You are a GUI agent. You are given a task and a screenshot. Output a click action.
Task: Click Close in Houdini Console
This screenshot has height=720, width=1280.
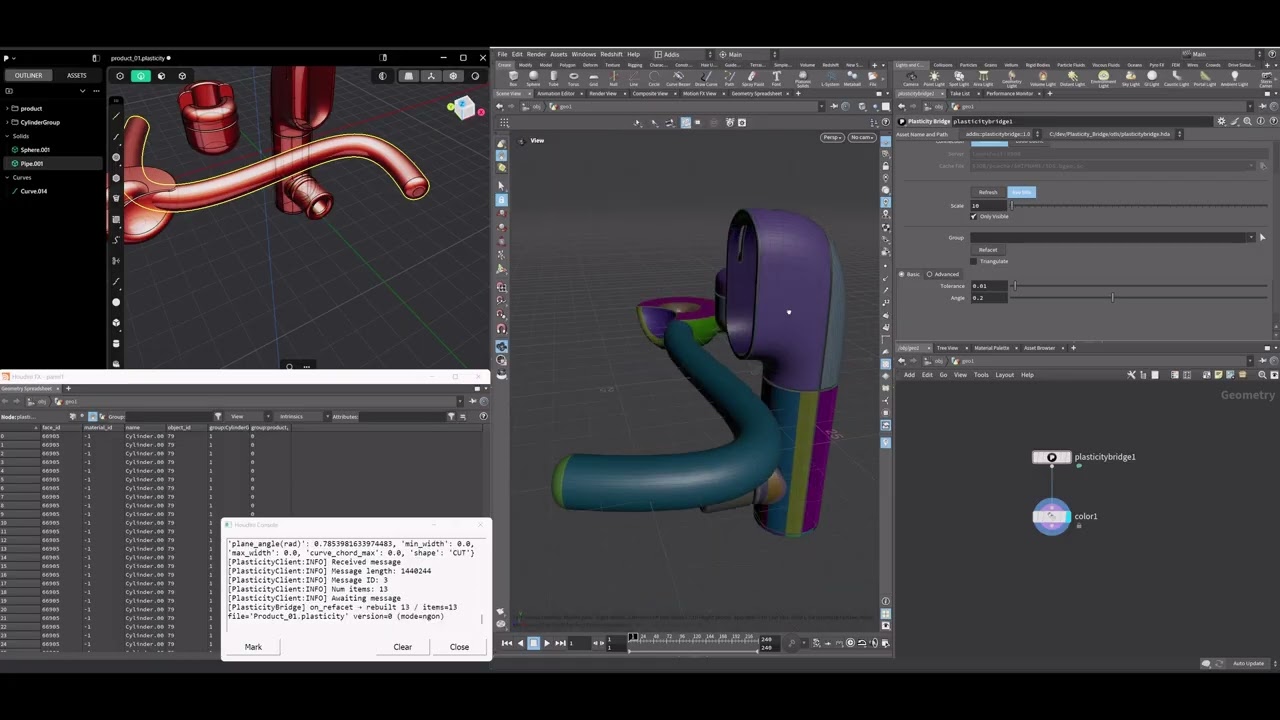(x=459, y=647)
